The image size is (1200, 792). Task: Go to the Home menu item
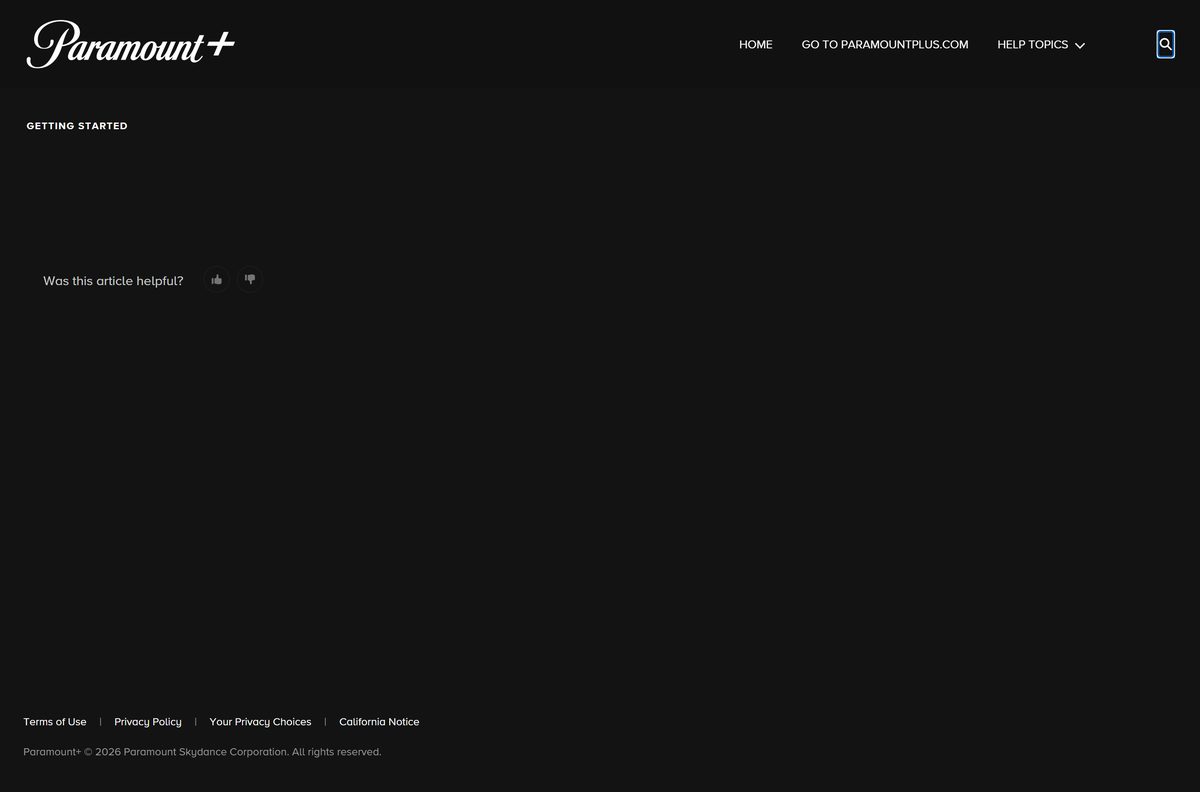(x=756, y=45)
